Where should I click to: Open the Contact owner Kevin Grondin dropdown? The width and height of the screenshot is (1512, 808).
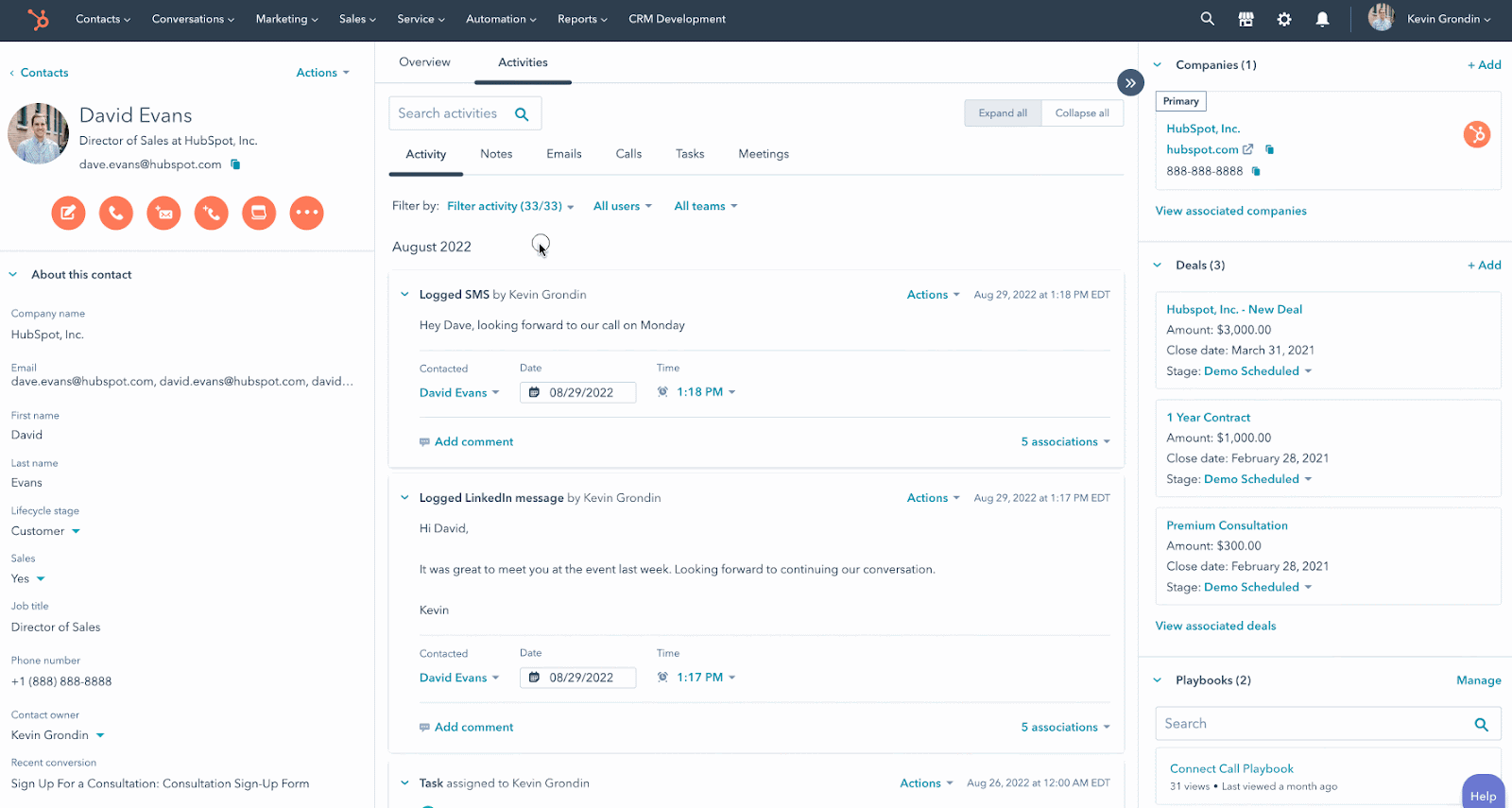tap(58, 735)
